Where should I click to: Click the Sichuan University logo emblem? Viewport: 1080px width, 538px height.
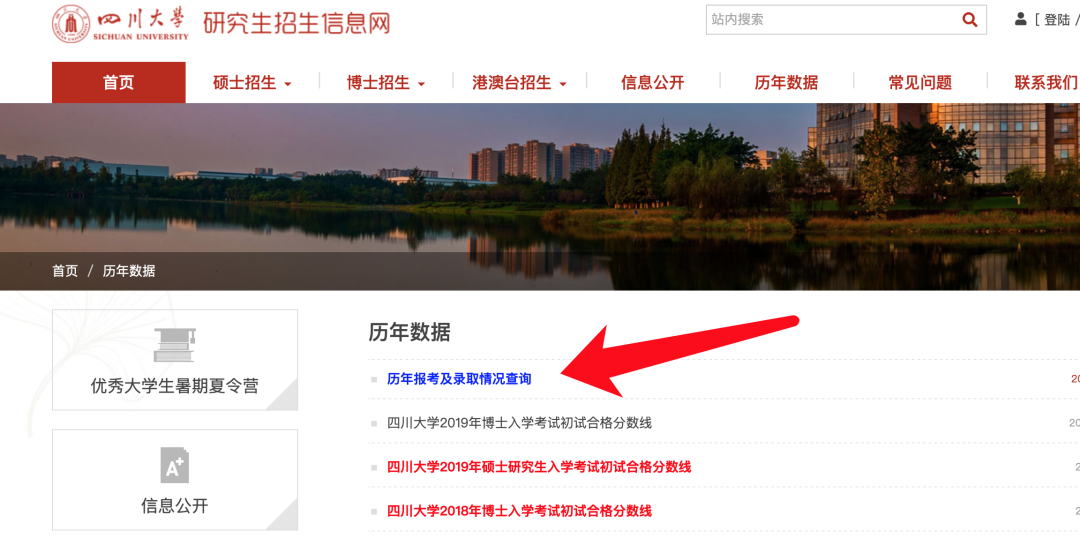click(x=71, y=23)
